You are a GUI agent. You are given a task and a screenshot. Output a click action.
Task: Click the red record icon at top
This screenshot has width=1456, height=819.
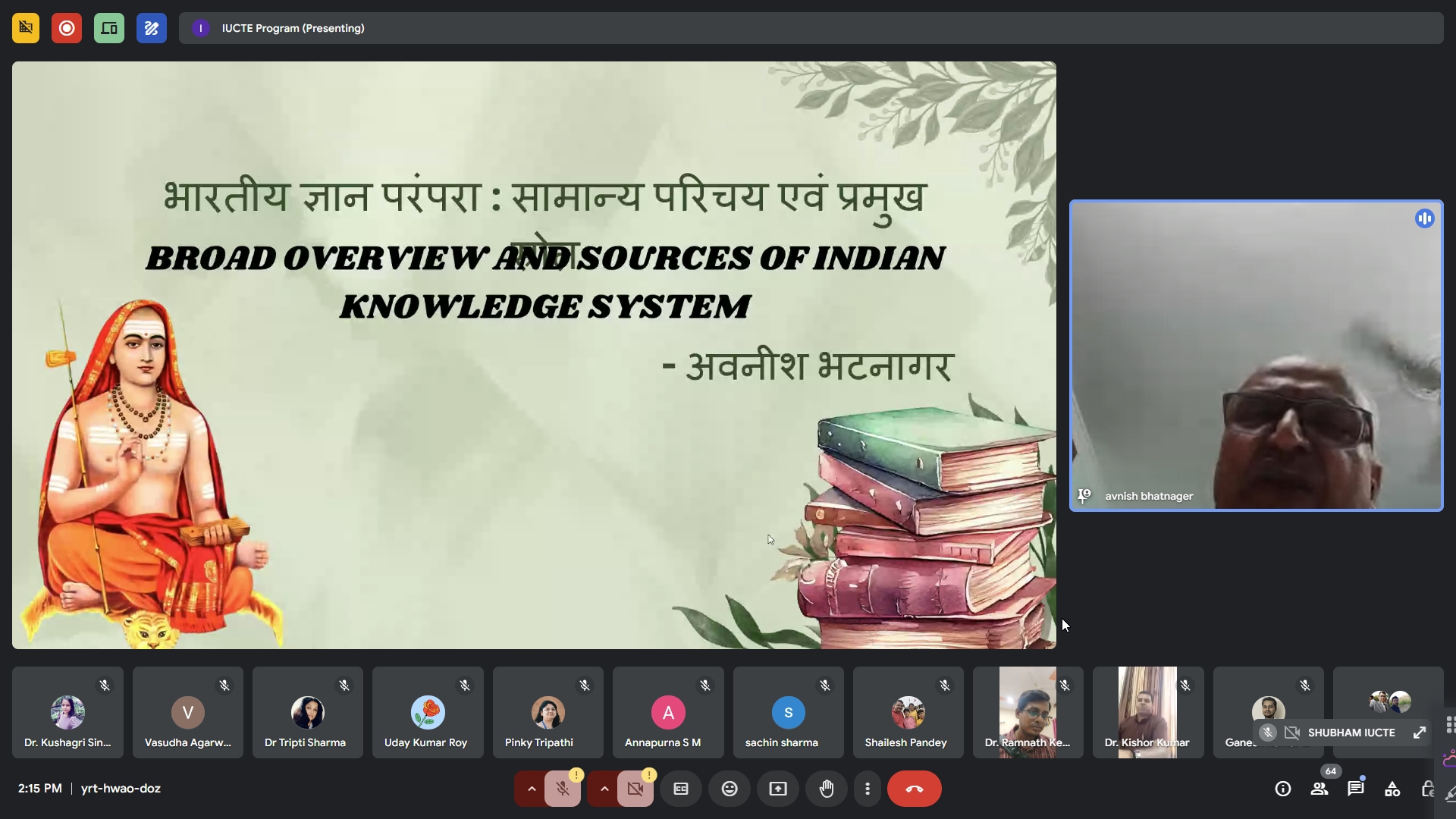67,28
